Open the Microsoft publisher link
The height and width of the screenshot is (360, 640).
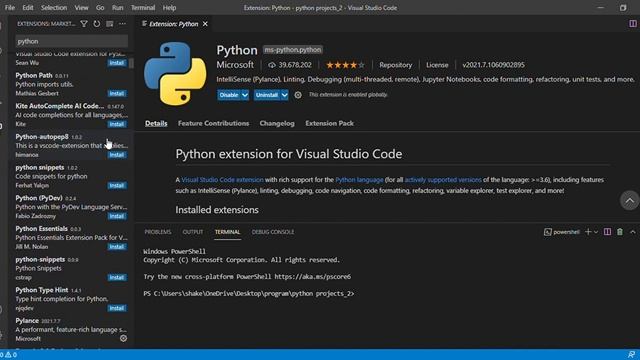pyautogui.click(x=235, y=65)
